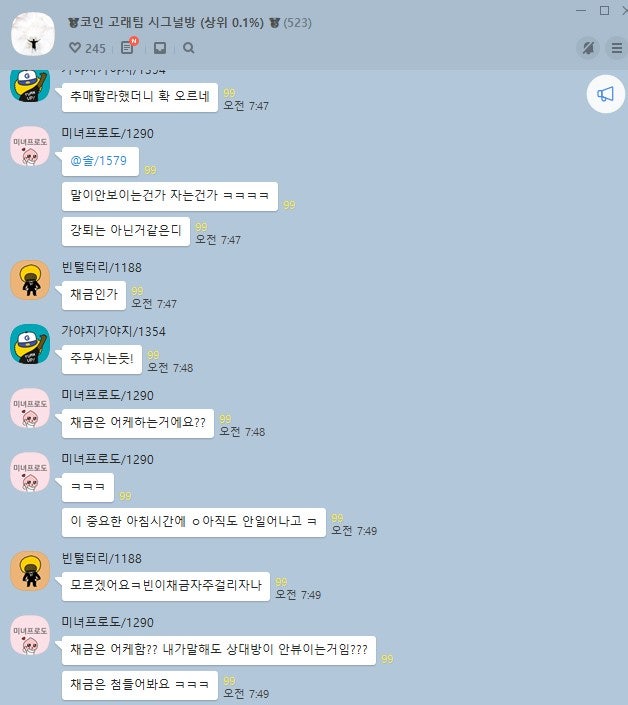Viewport: 628px width, 705px height.
Task: Open the chat album icon in header
Action: 160,48
